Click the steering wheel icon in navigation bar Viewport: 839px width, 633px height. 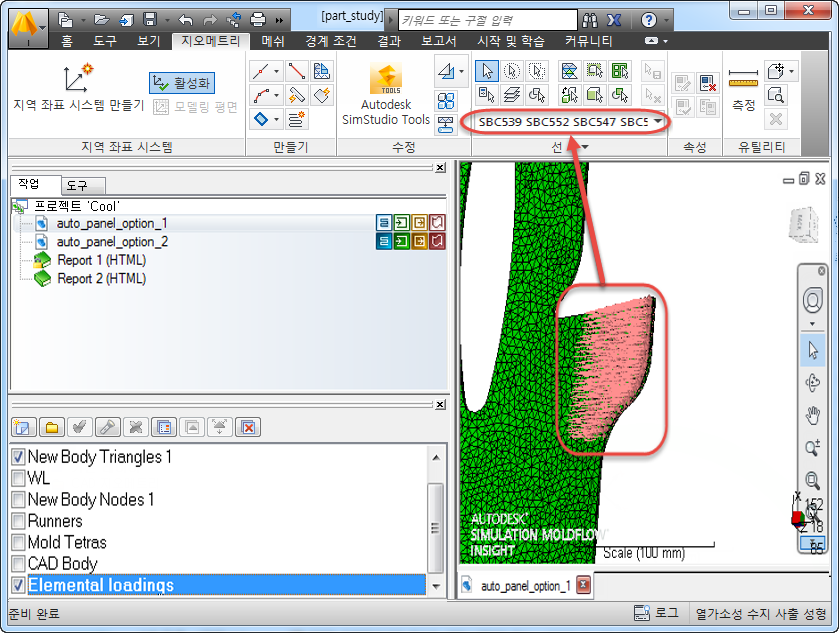tap(812, 300)
